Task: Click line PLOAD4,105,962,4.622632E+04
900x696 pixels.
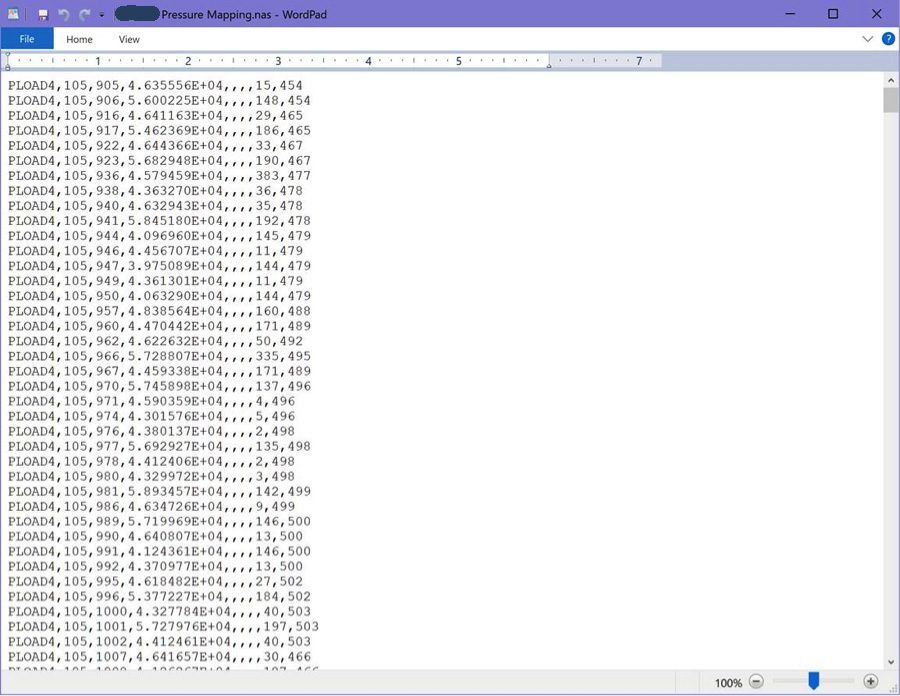Action: [x=155, y=341]
